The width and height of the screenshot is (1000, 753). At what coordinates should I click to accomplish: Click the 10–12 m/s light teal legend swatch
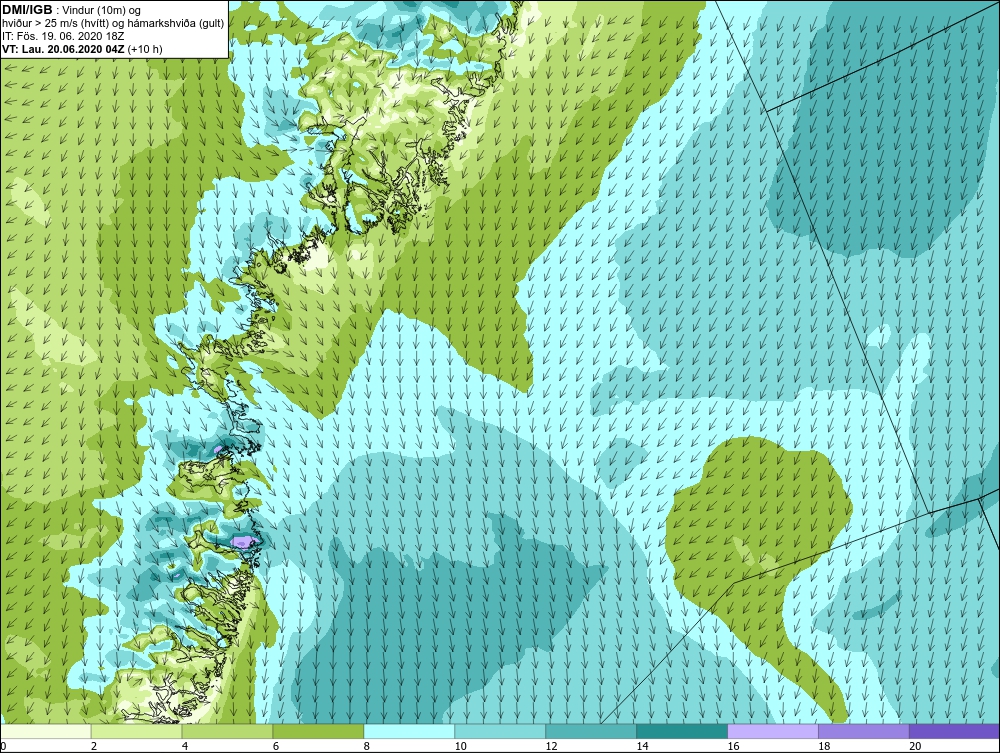tap(500, 731)
